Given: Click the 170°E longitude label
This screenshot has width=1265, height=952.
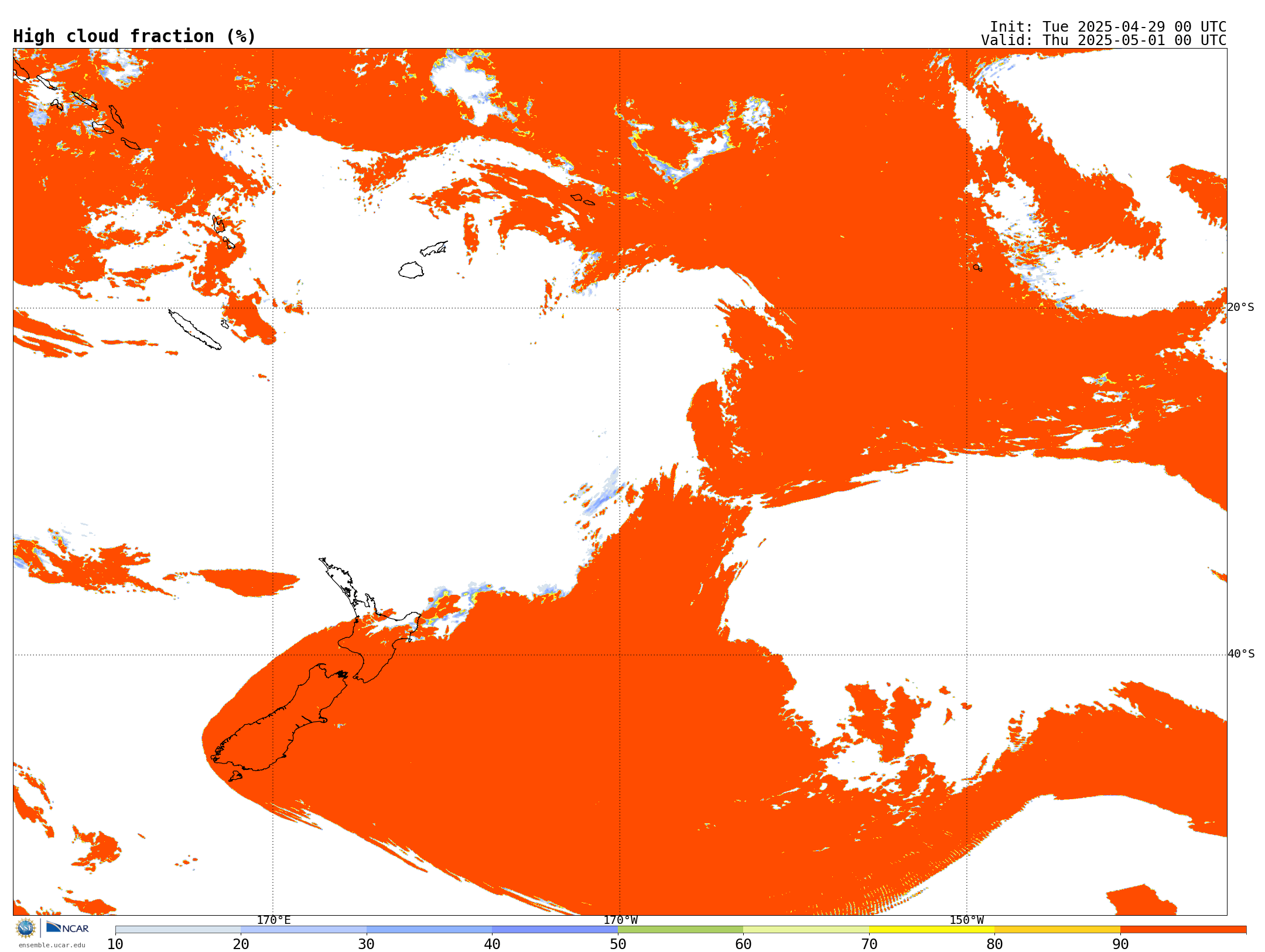Looking at the screenshot, I should point(273,920).
